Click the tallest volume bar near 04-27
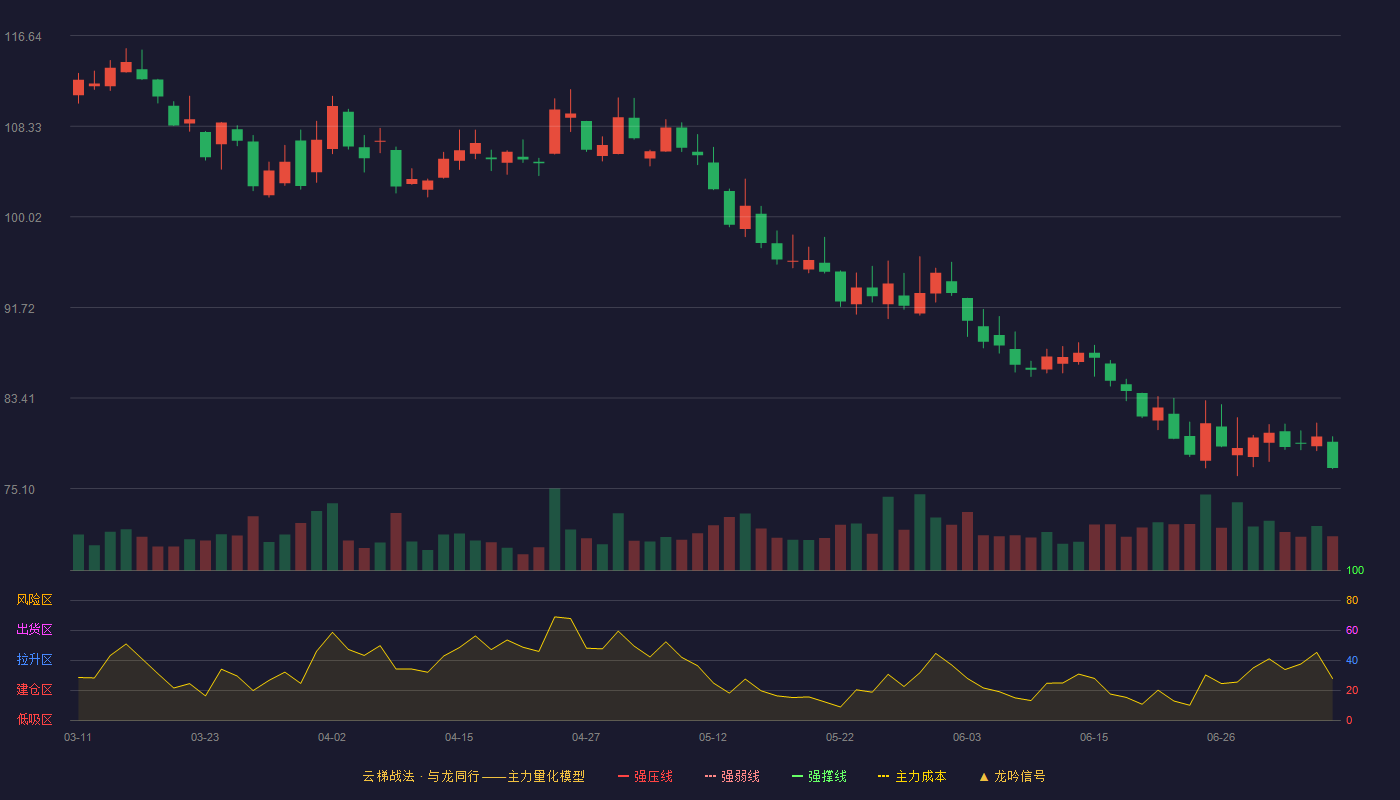The width and height of the screenshot is (1400, 800). coord(555,529)
